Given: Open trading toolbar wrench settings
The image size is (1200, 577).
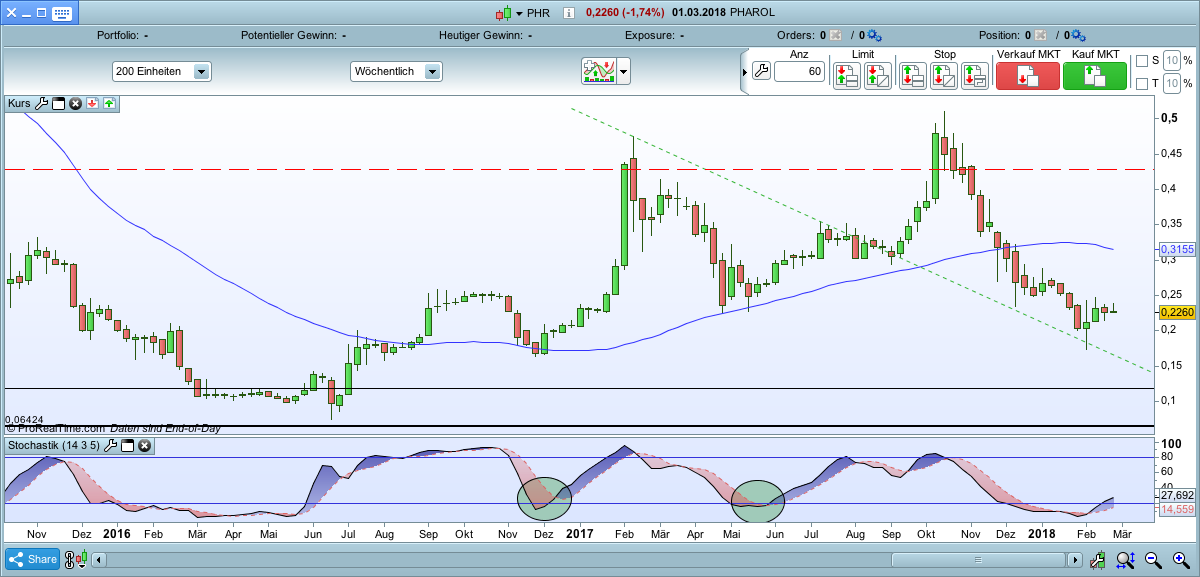Looking at the screenshot, I should tap(761, 71).
